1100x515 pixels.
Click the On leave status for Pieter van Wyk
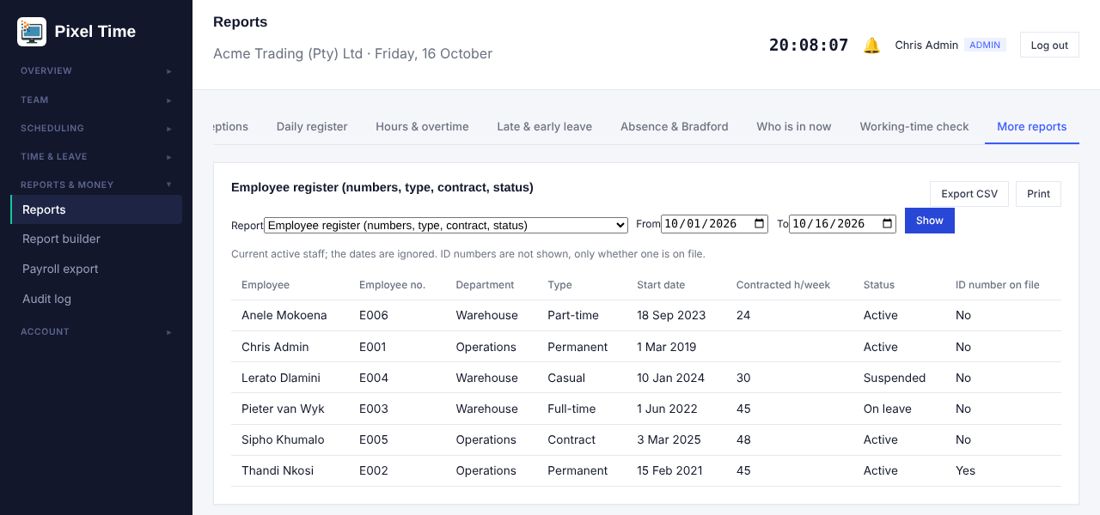point(887,409)
